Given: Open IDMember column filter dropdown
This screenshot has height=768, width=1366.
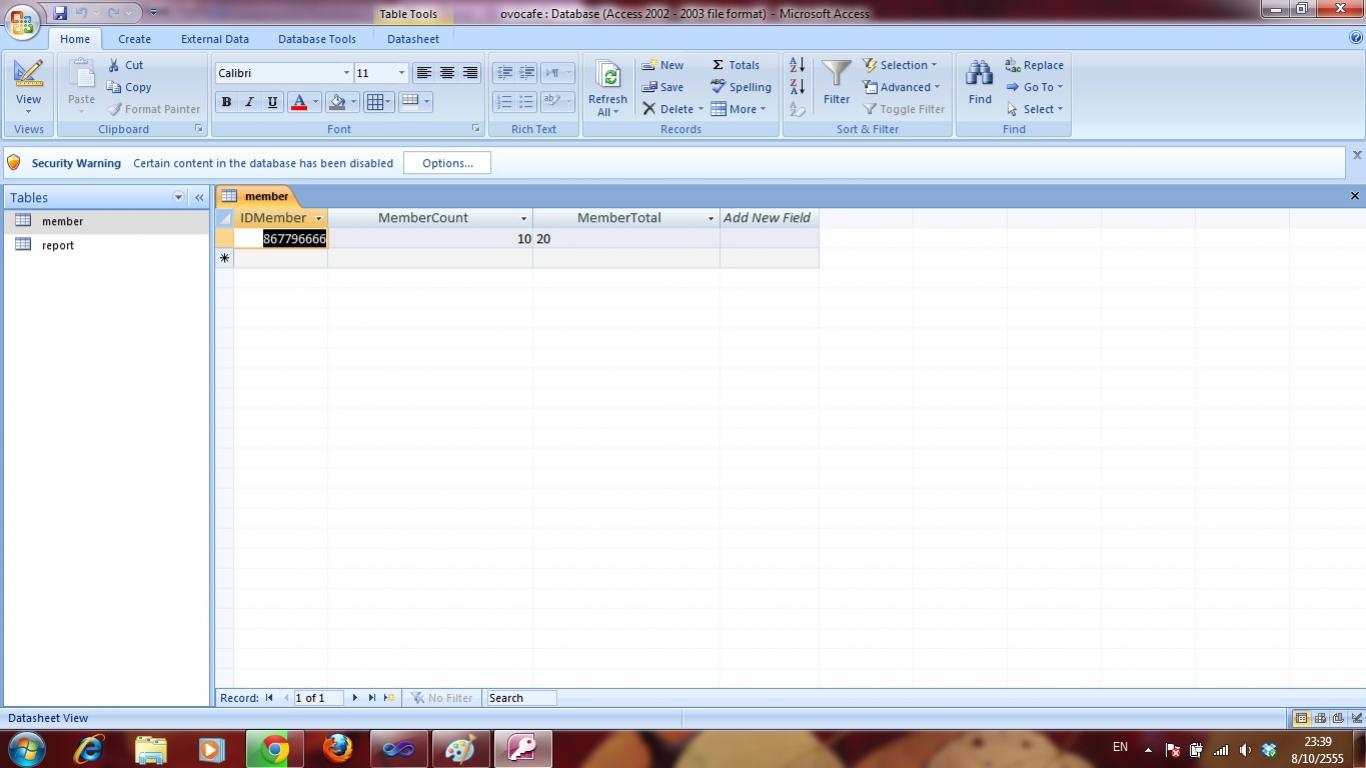Looking at the screenshot, I should [x=319, y=218].
